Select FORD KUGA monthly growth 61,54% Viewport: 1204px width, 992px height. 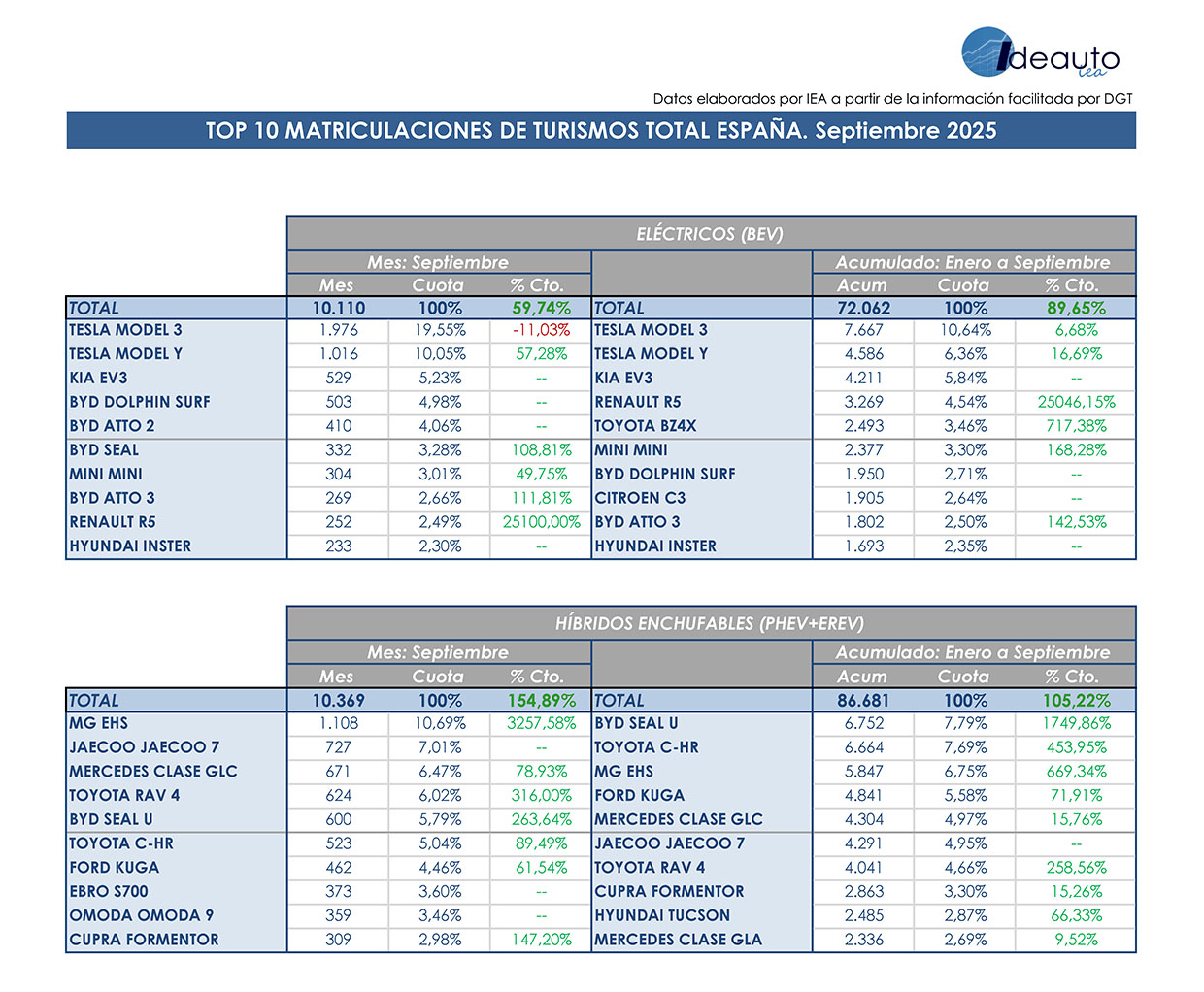(x=541, y=868)
